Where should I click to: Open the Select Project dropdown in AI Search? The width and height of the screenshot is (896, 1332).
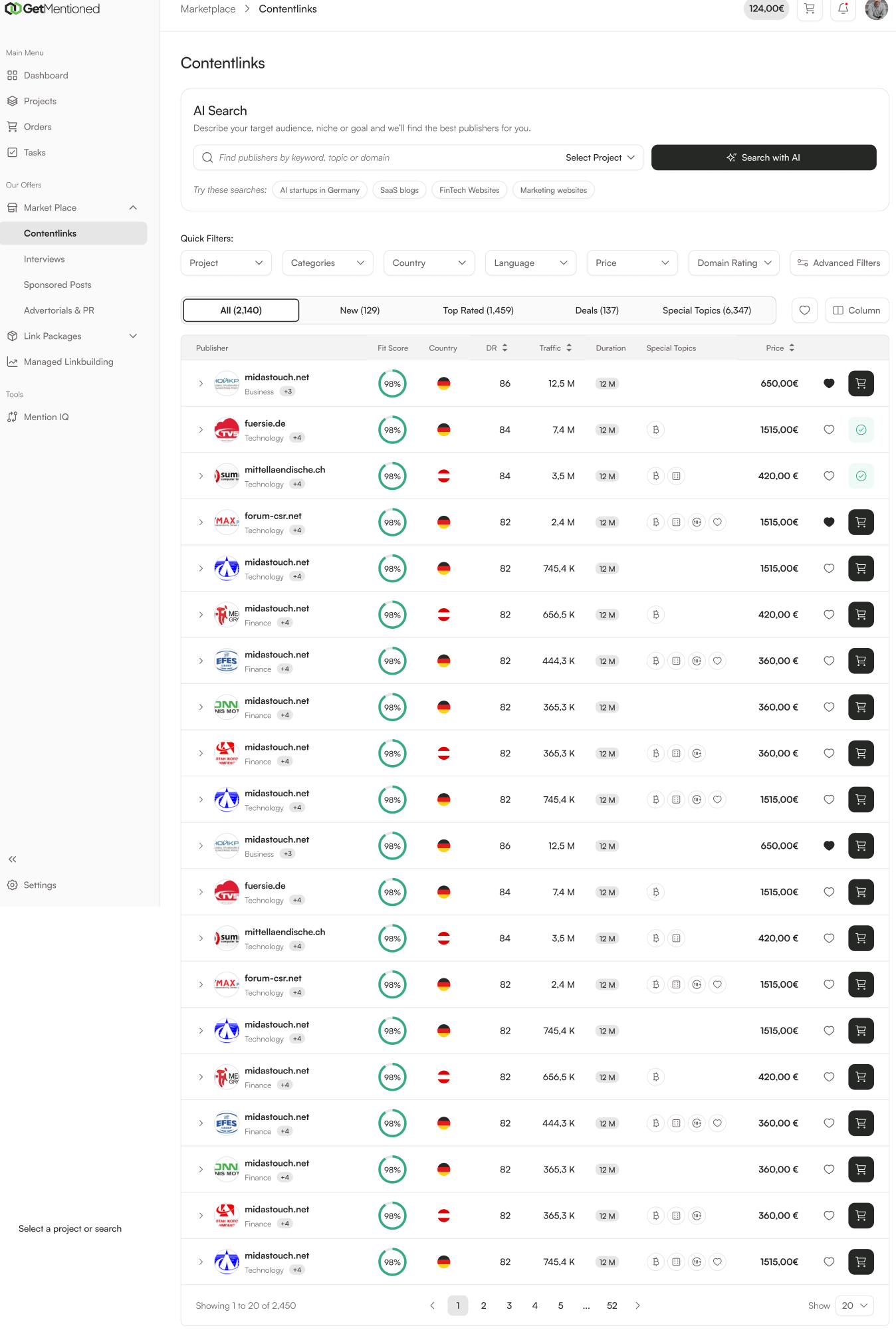tap(600, 158)
